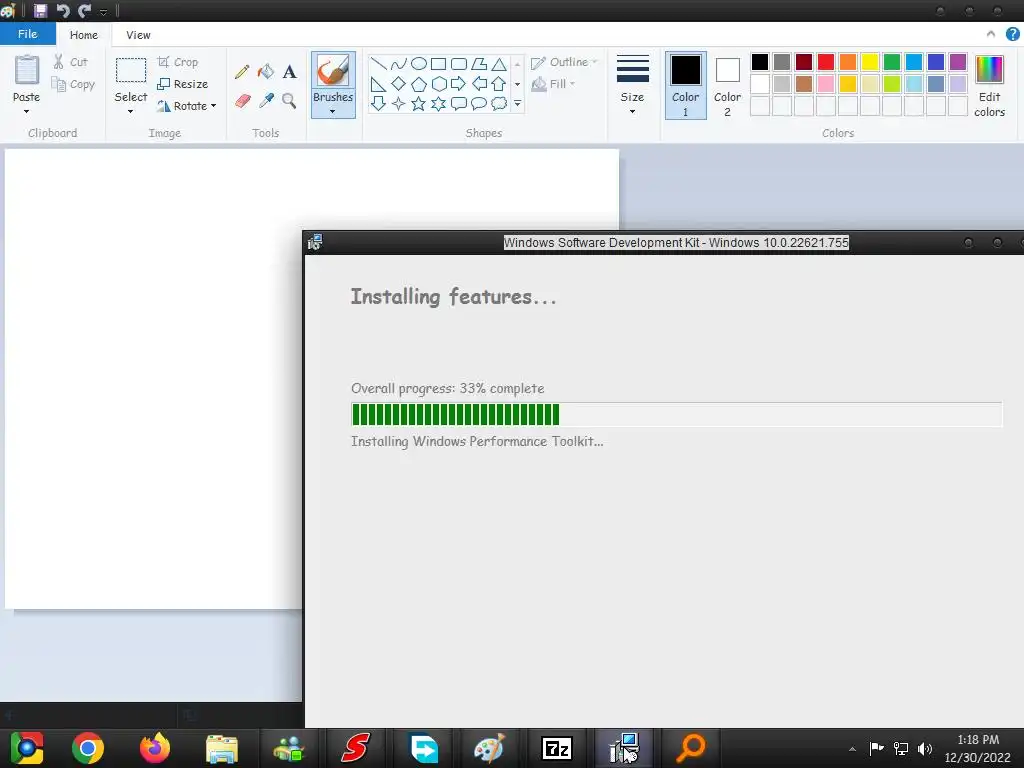Click the Redo icon in title bar

(x=85, y=10)
